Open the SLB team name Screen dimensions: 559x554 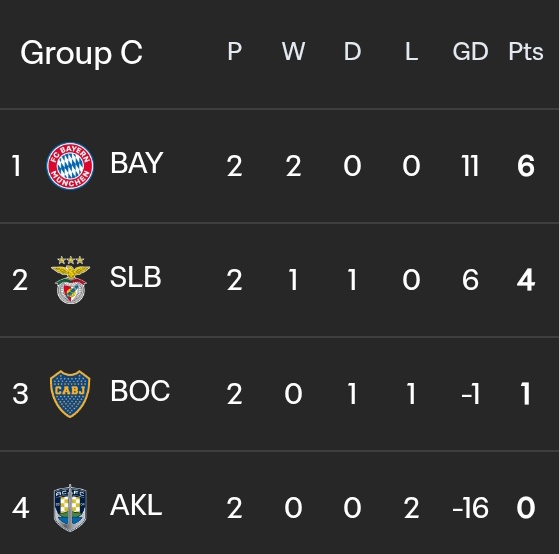[135, 277]
